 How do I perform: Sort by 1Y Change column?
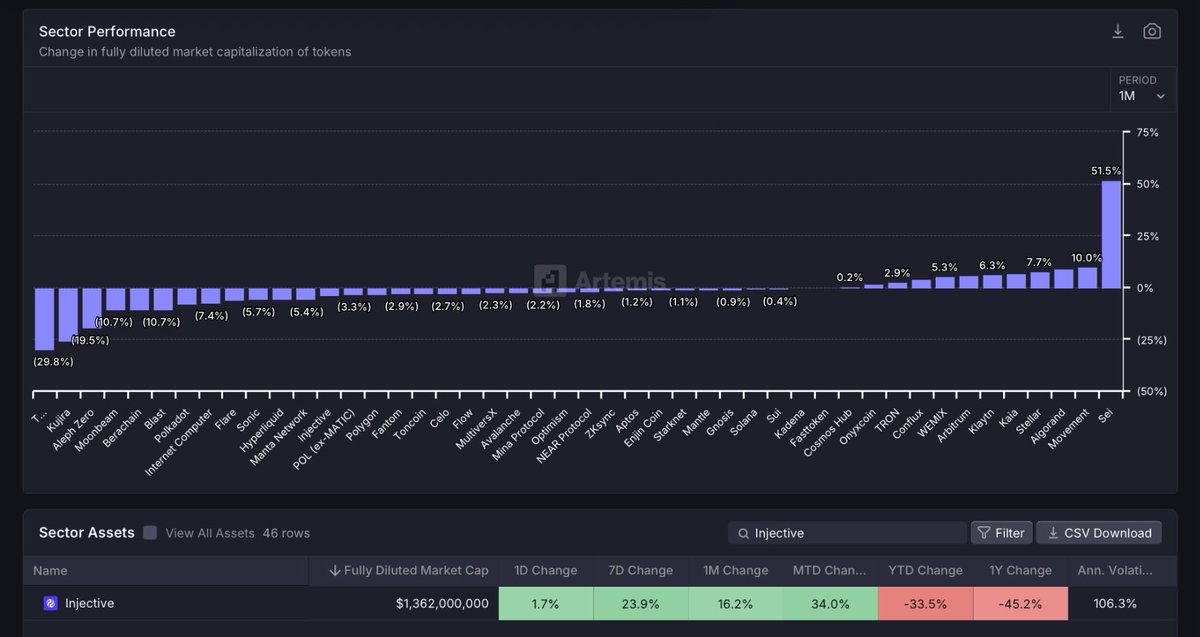click(1020, 570)
